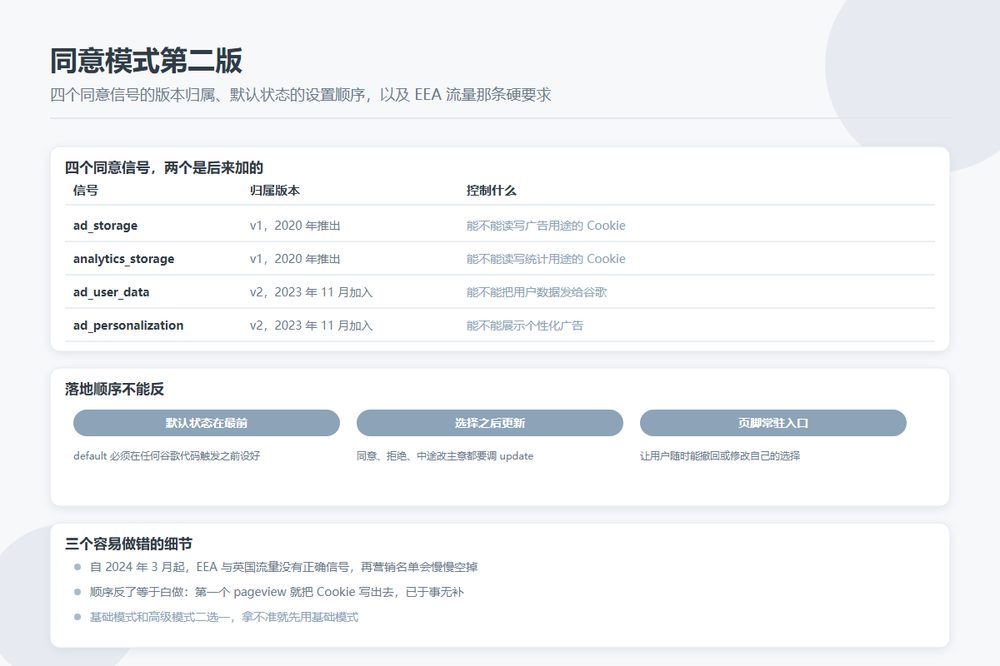
Task: Click the version cell in the analytics_storage row
Action: tap(295, 258)
